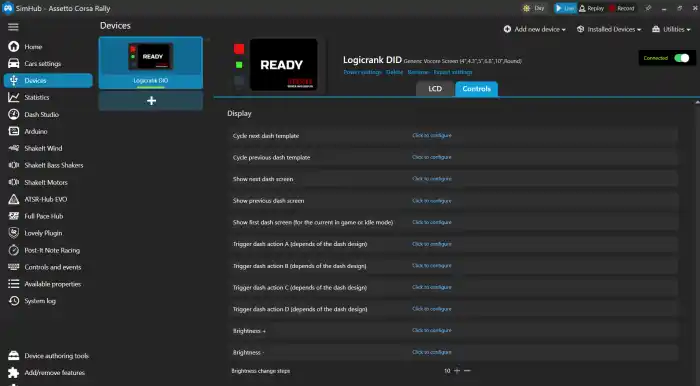
Task: Increase Brightness change steps with plus
Action: [x=457, y=370]
